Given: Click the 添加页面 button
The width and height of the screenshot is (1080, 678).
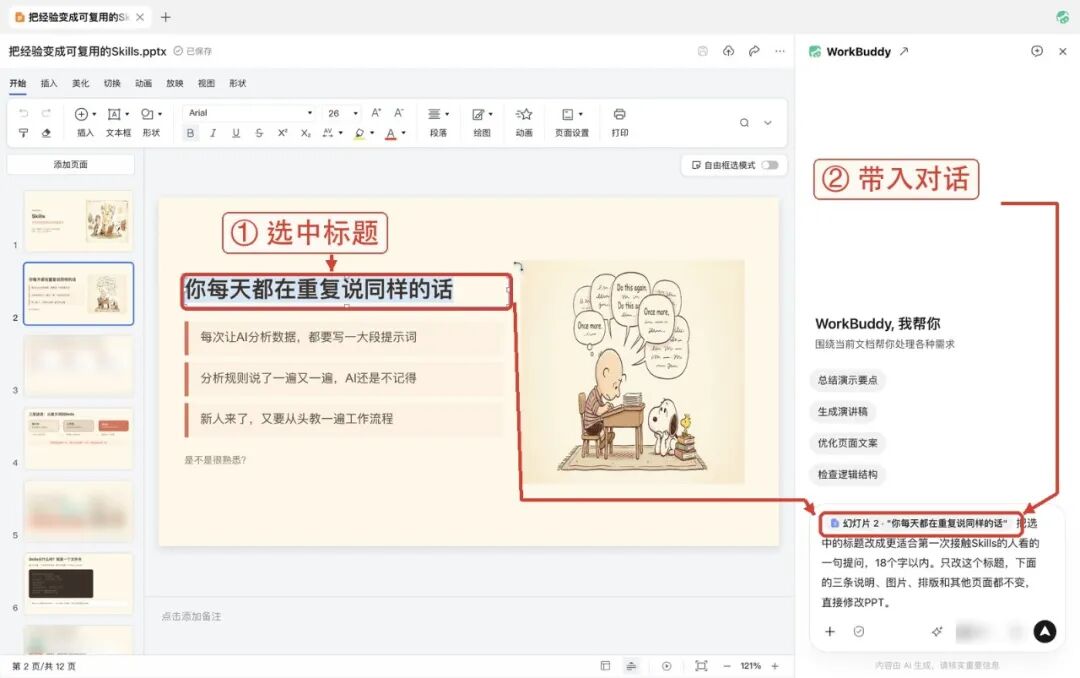Looking at the screenshot, I should (x=70, y=165).
